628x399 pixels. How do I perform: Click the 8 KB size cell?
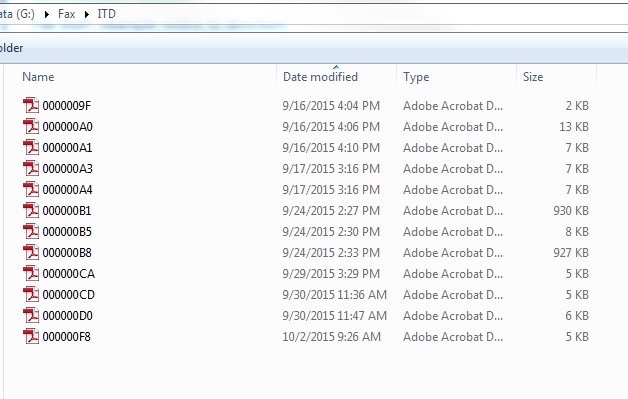pos(577,232)
